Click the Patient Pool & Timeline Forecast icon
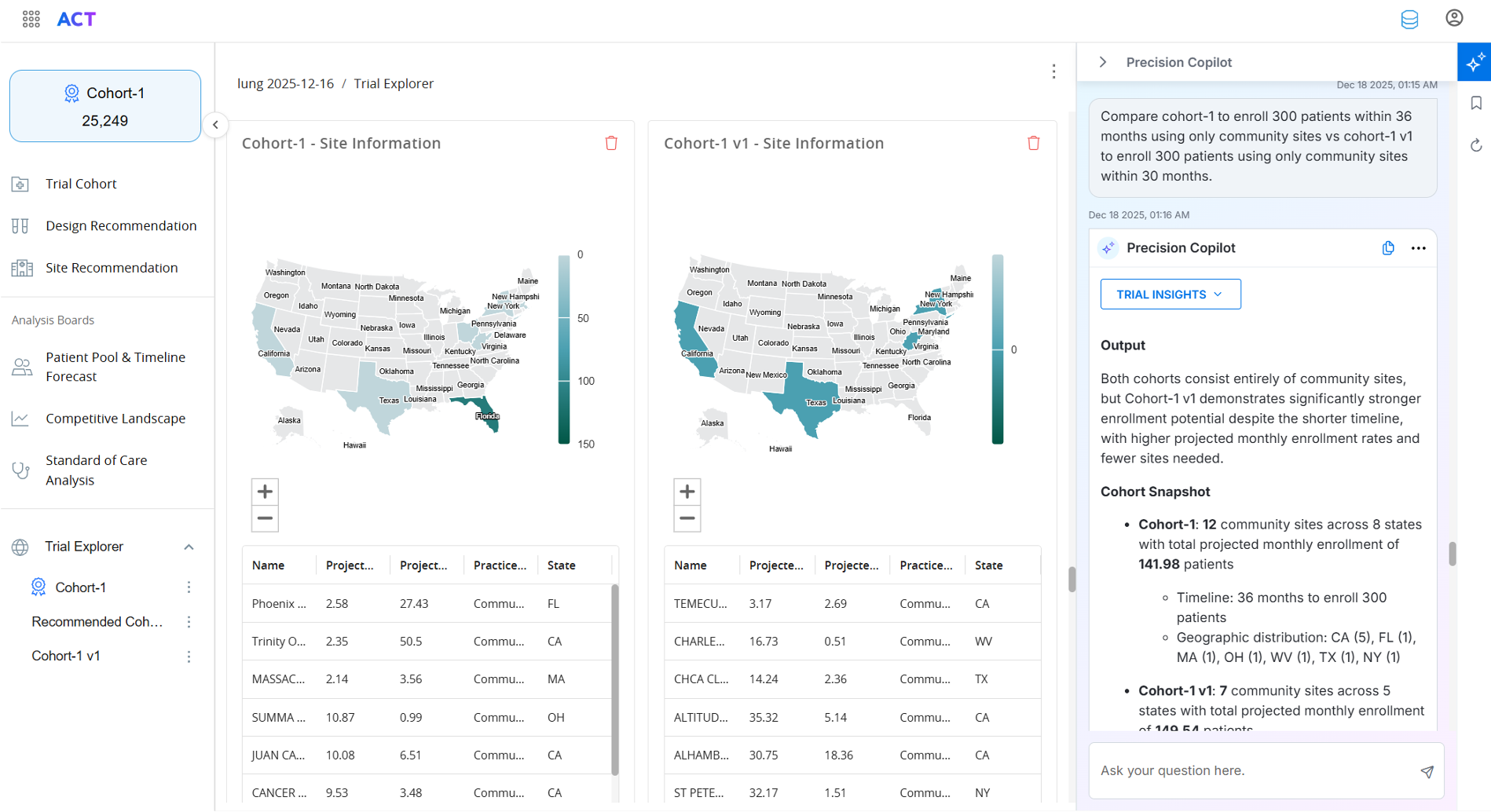The width and height of the screenshot is (1491, 812). pos(21,366)
